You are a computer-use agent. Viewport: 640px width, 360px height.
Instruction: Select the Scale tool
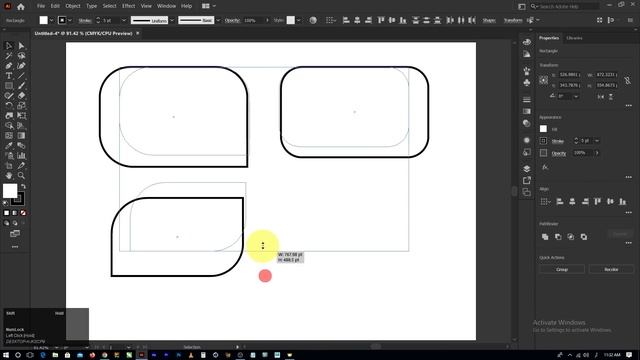(x=21, y=106)
